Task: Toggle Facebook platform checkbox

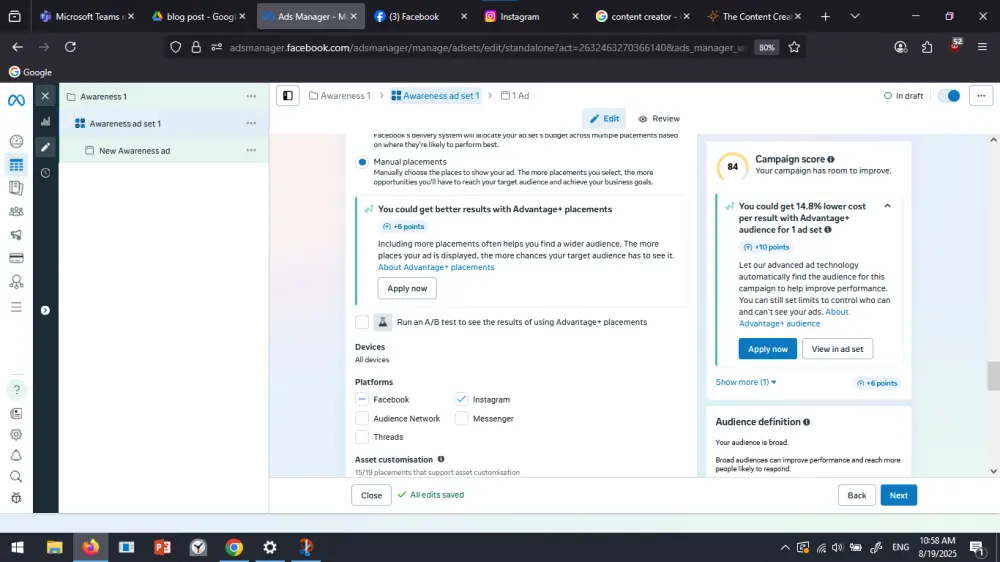Action: 362,399
